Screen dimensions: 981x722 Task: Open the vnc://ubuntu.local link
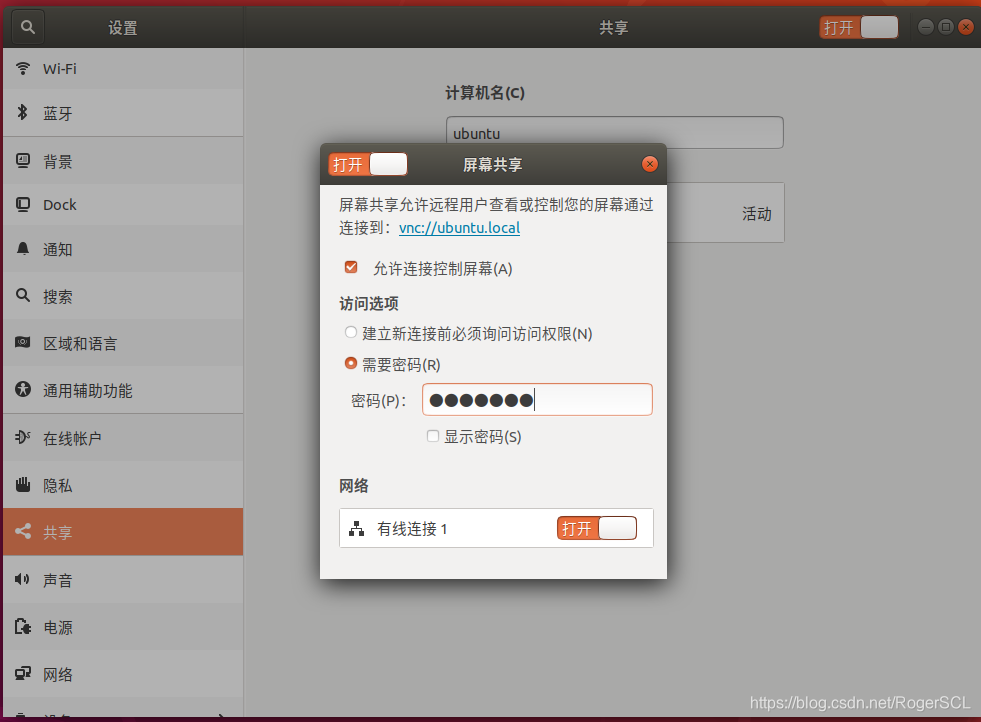point(460,228)
